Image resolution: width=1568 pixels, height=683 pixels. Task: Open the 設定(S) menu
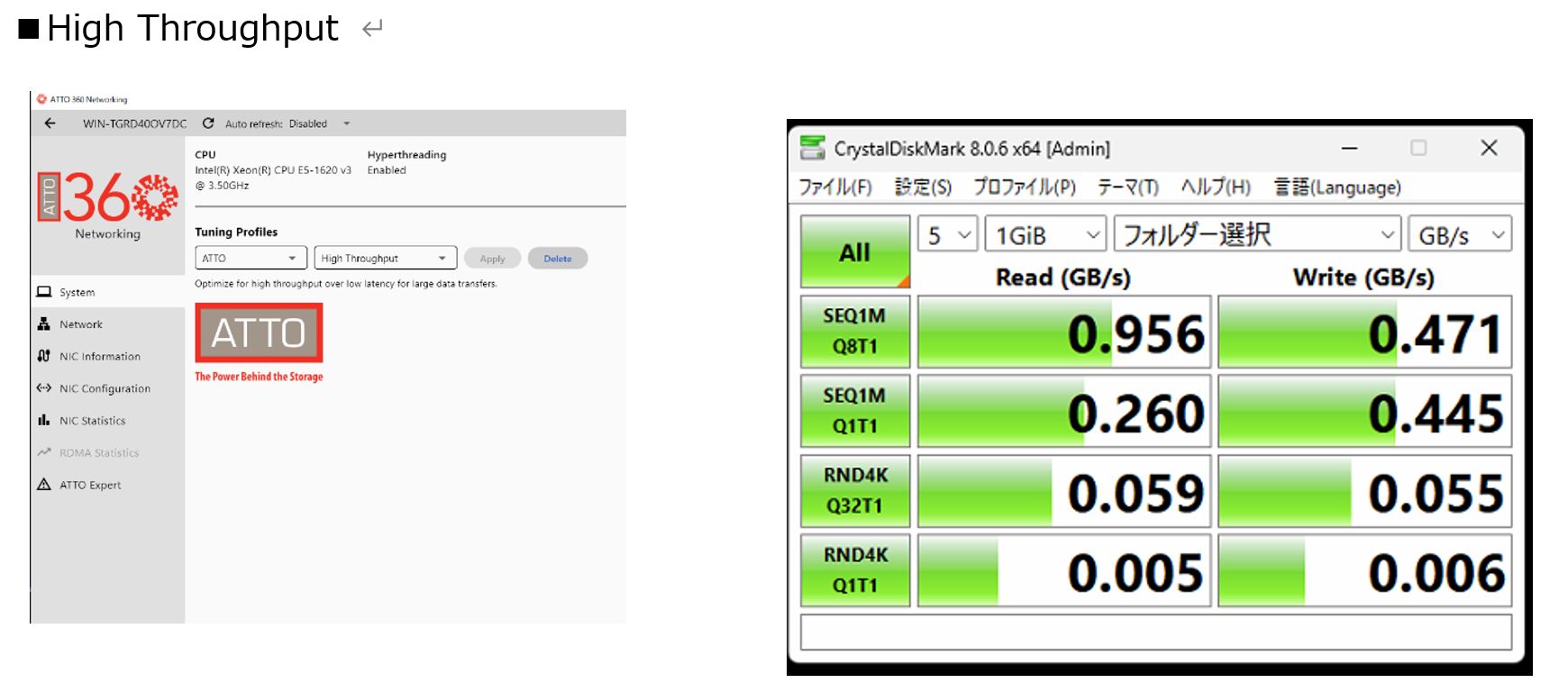pyautogui.click(x=923, y=187)
